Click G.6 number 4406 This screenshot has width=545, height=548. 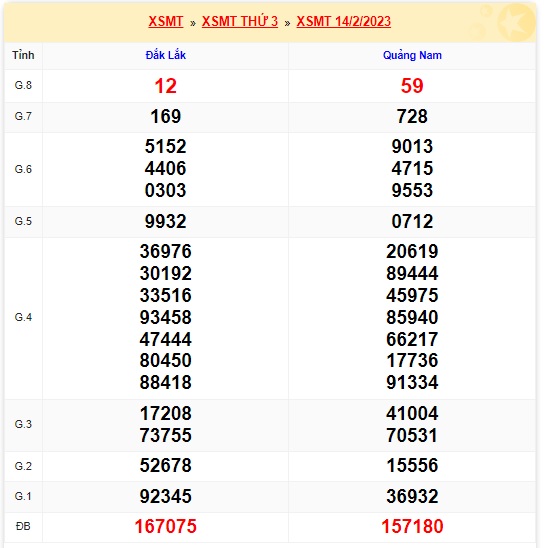166,168
